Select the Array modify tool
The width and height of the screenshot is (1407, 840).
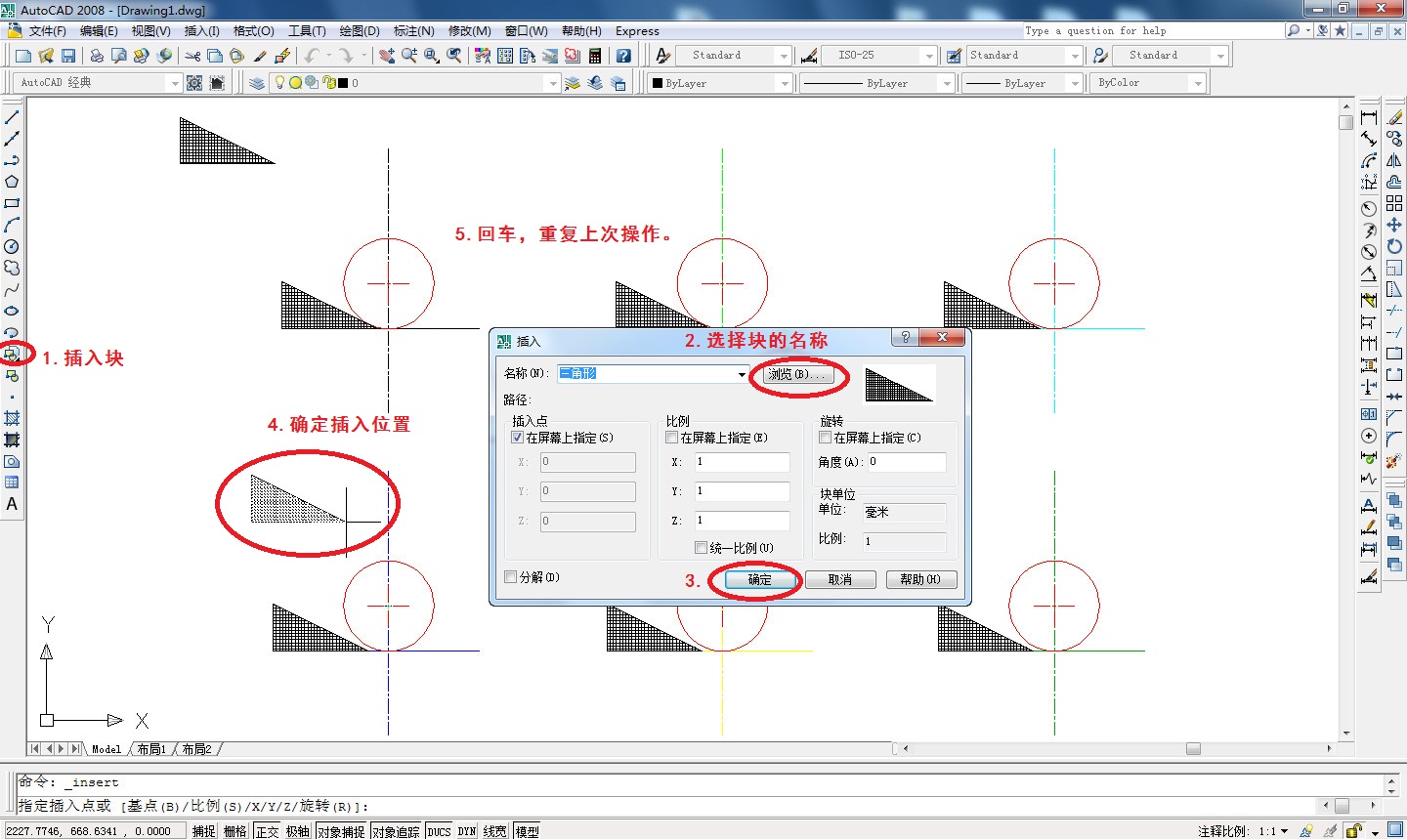(x=1394, y=203)
